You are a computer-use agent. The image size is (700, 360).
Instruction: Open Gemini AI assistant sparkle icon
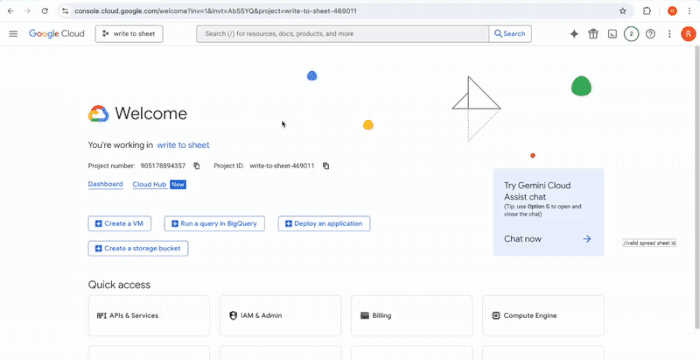click(574, 34)
